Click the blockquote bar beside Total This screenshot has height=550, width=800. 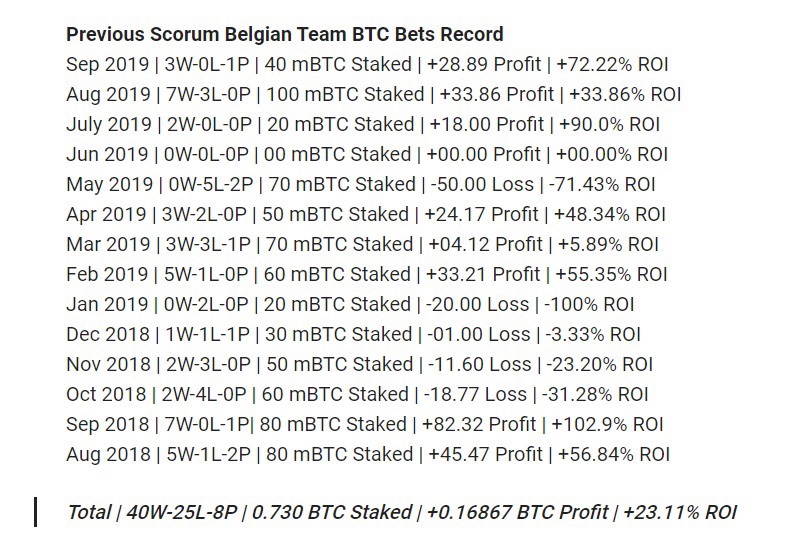point(36,512)
